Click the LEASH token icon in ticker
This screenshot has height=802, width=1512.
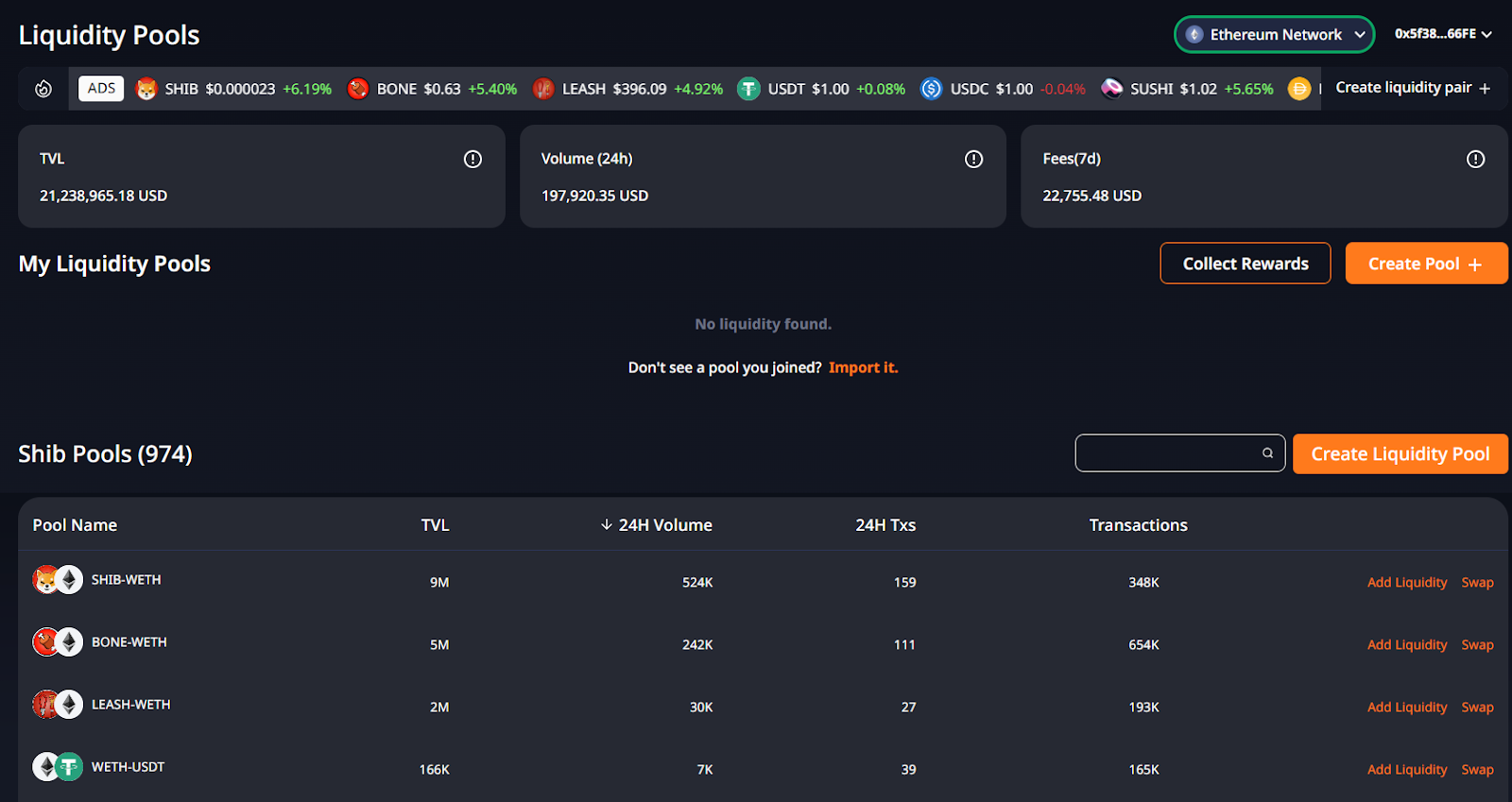pos(543,89)
